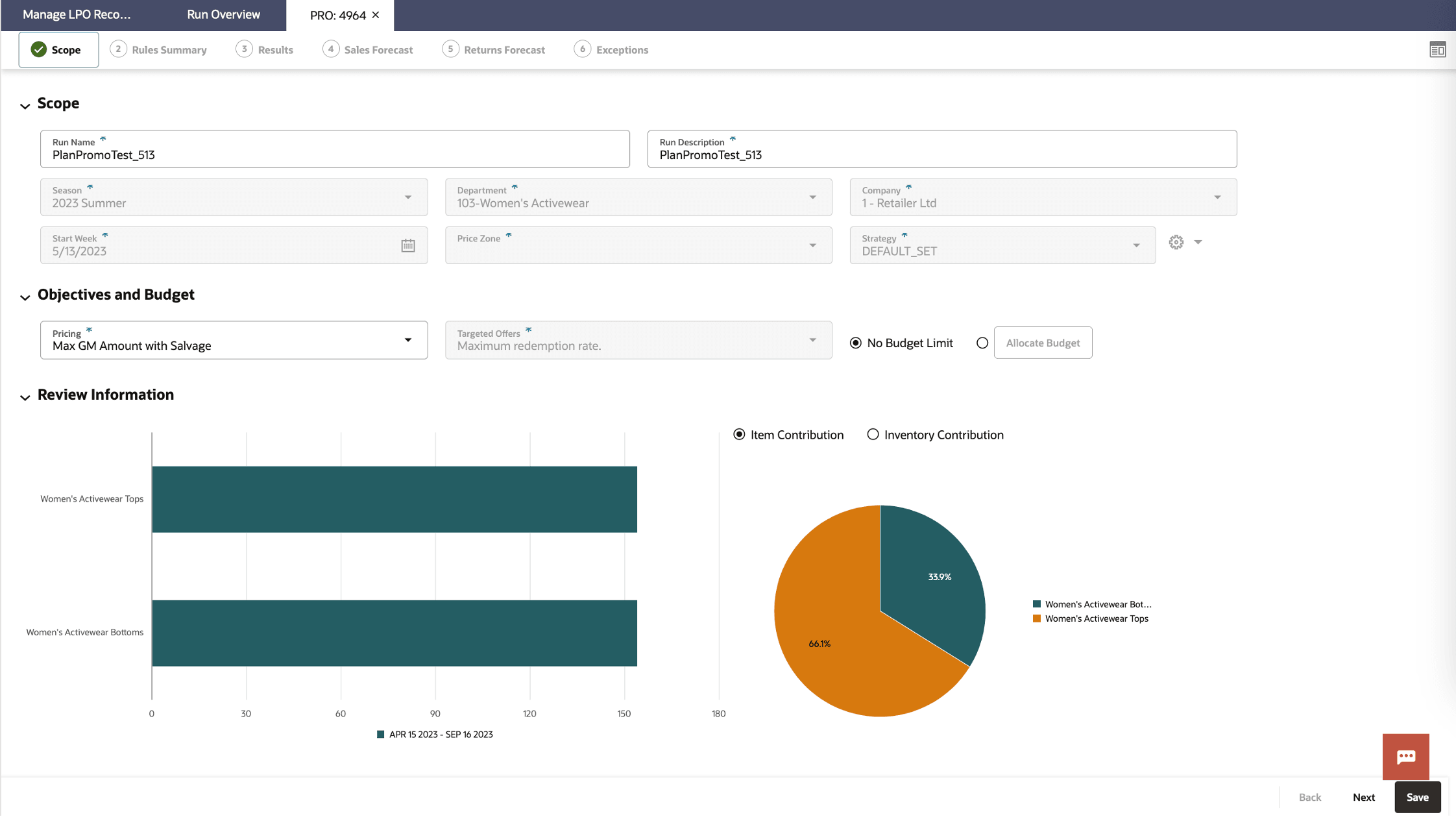Screen dimensions: 1456x819
Task: Open the red chat assistant icon
Action: point(1405,757)
